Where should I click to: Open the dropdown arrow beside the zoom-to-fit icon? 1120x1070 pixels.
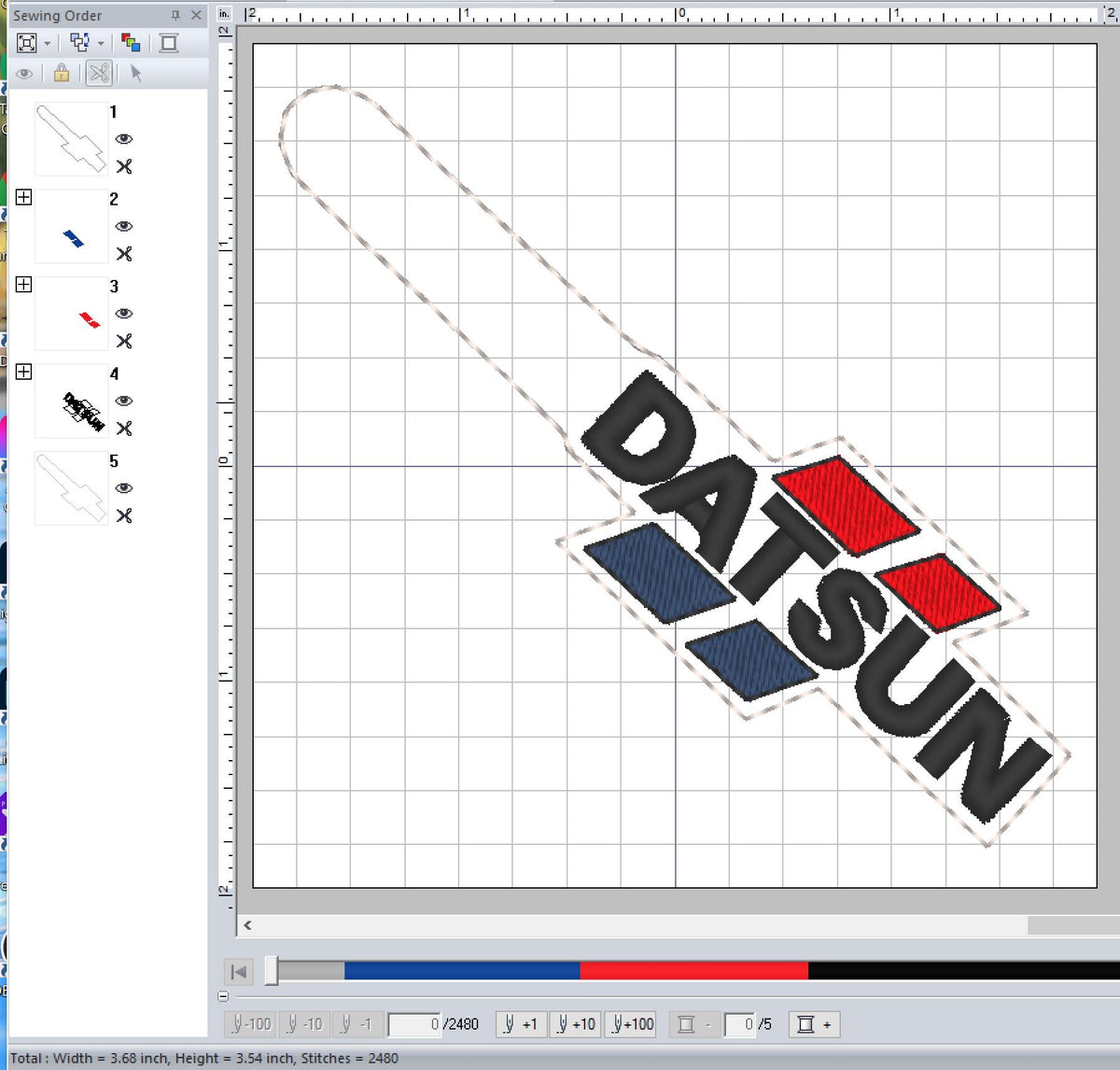click(x=47, y=43)
